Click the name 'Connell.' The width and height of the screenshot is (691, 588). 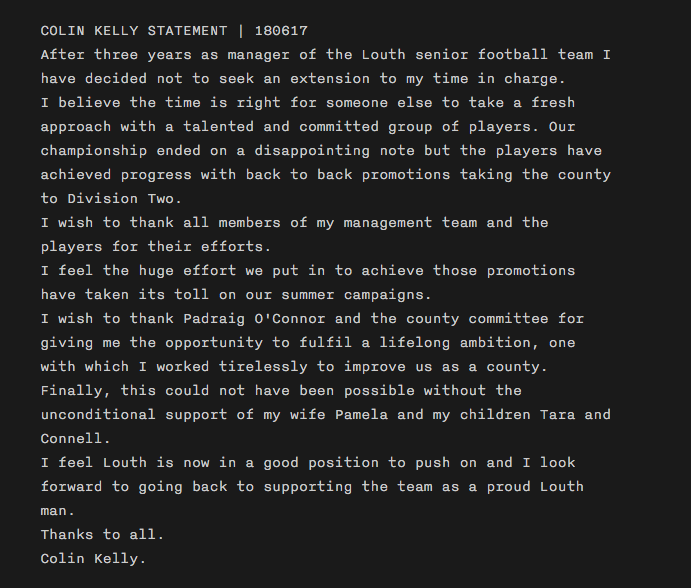[76, 439]
